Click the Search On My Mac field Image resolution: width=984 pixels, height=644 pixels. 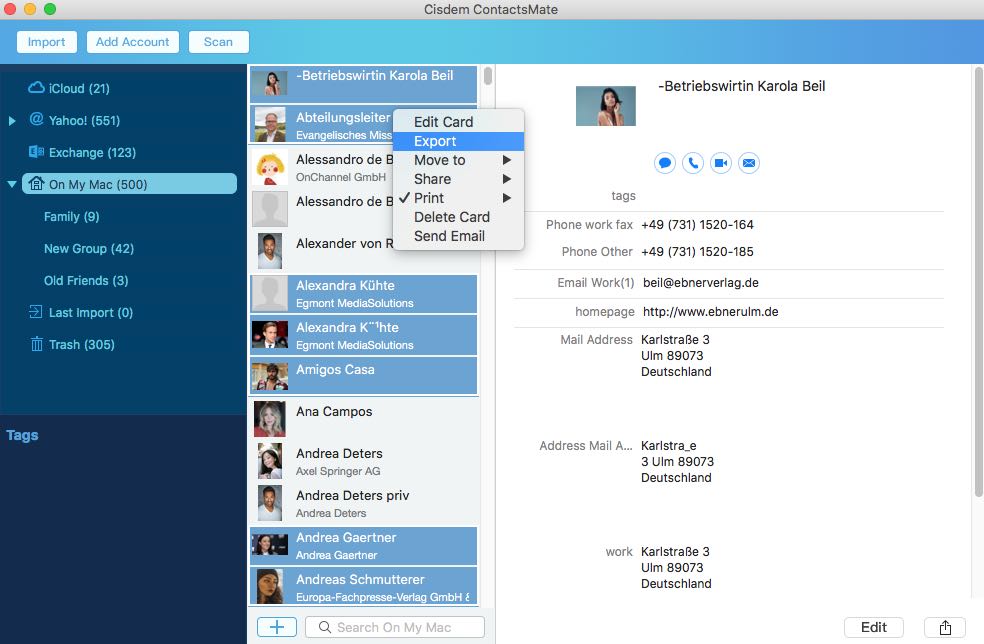pos(395,627)
